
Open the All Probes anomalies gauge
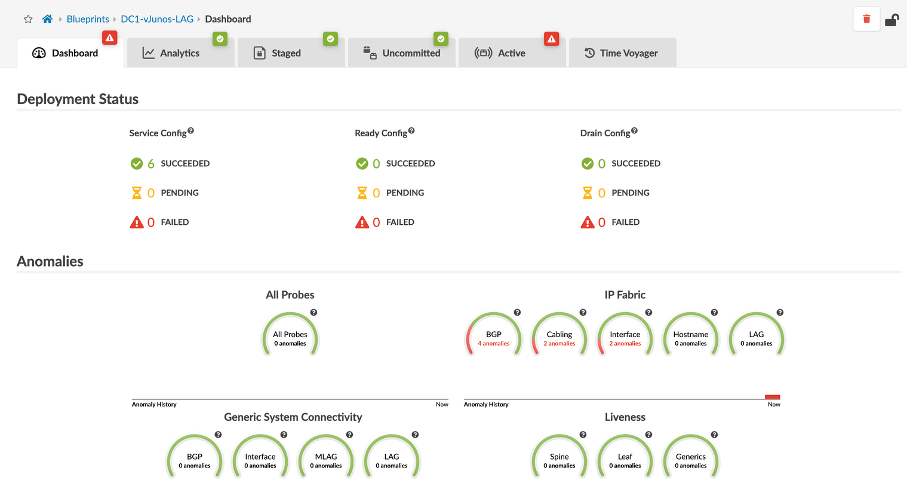[x=290, y=338]
